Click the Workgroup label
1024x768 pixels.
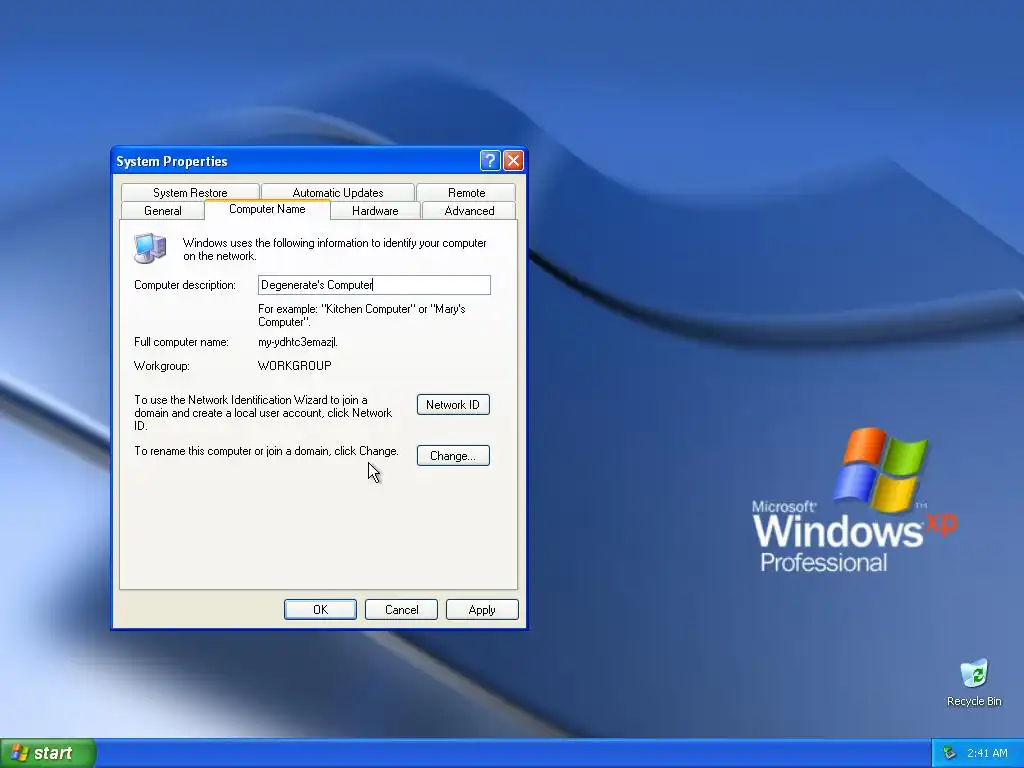(x=162, y=366)
